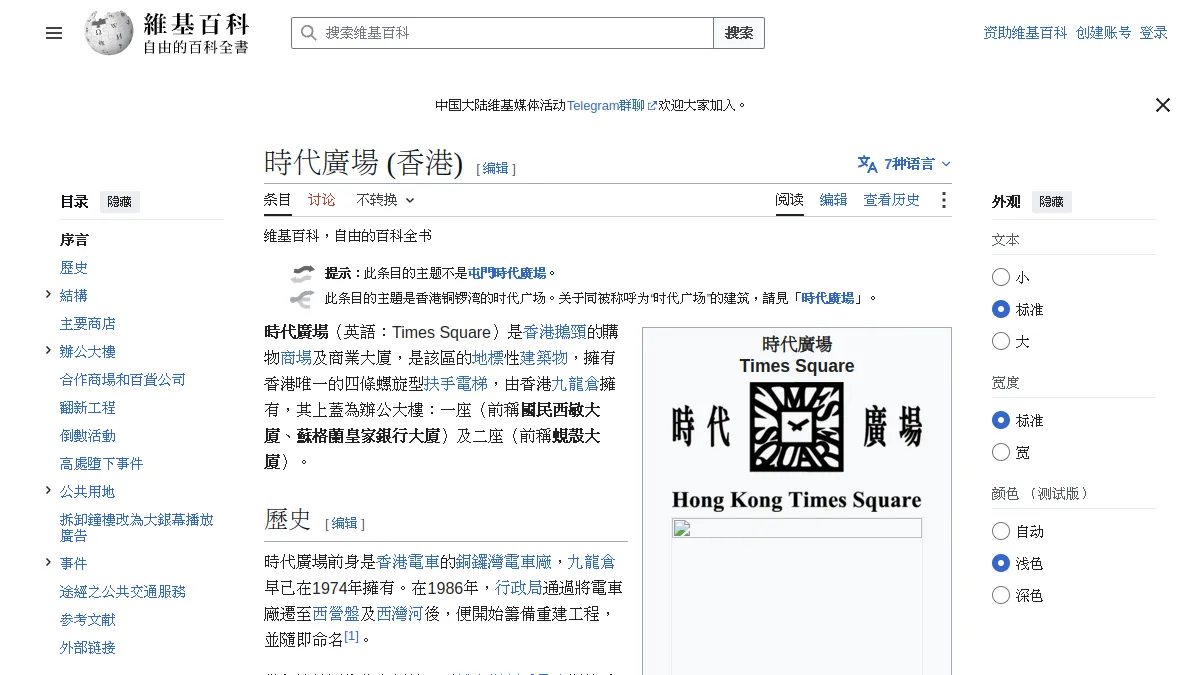
Task: Open the 扶手電梯 article link
Action: [456, 384]
